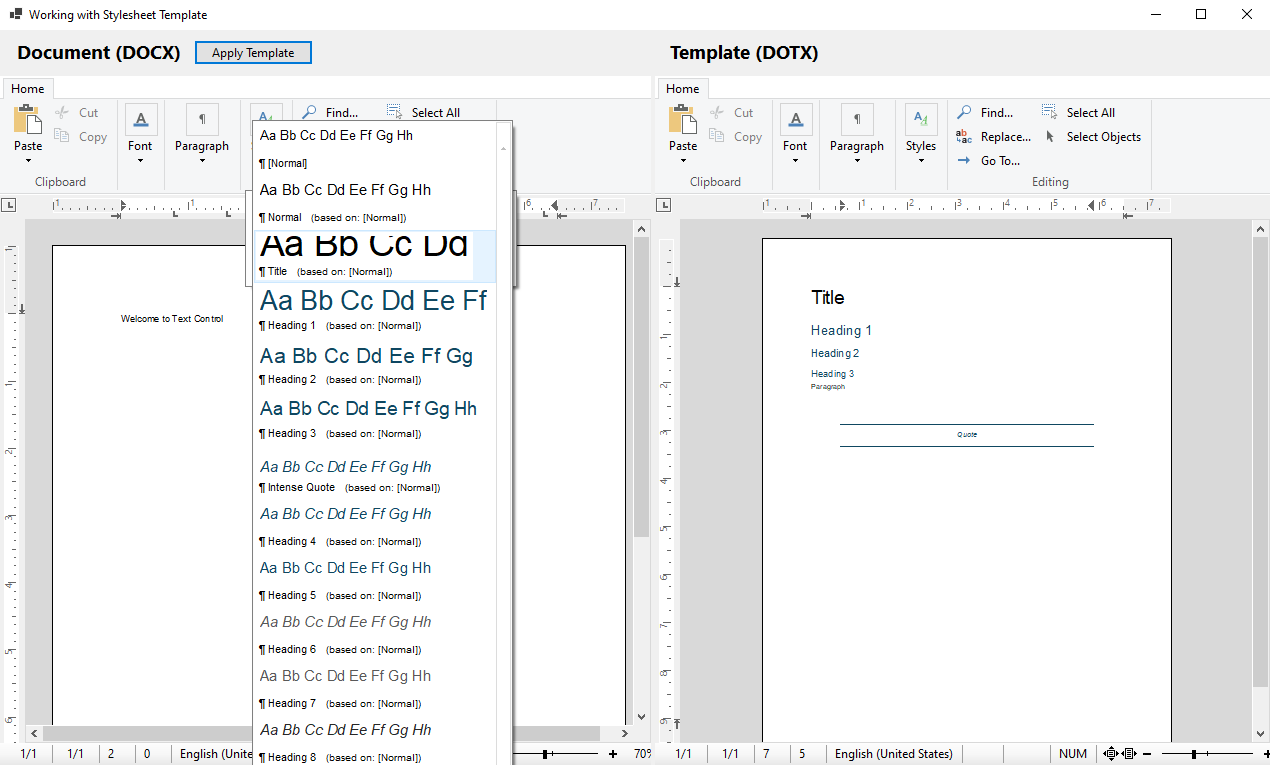This screenshot has height=765, width=1270.
Task: Toggle NUM indicator in Template status bar
Action: [x=1073, y=754]
